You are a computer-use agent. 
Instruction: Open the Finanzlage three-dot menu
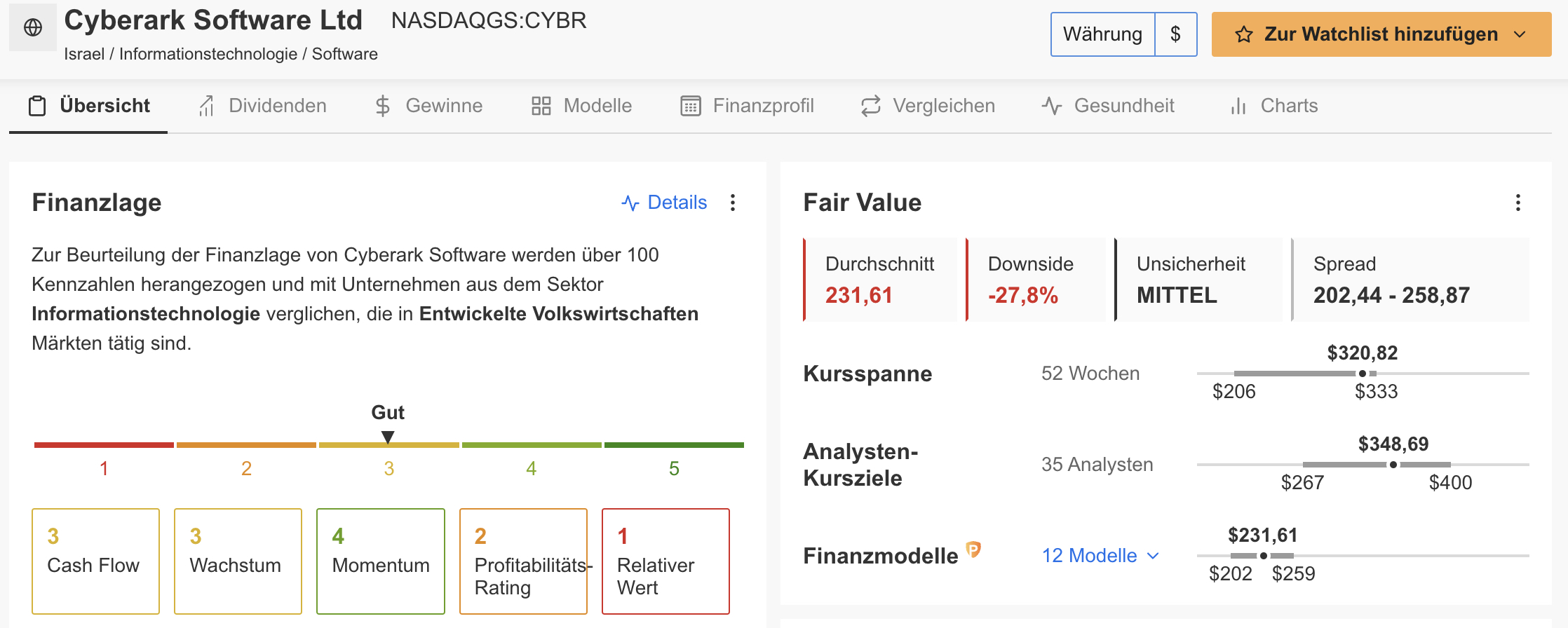[x=733, y=203]
